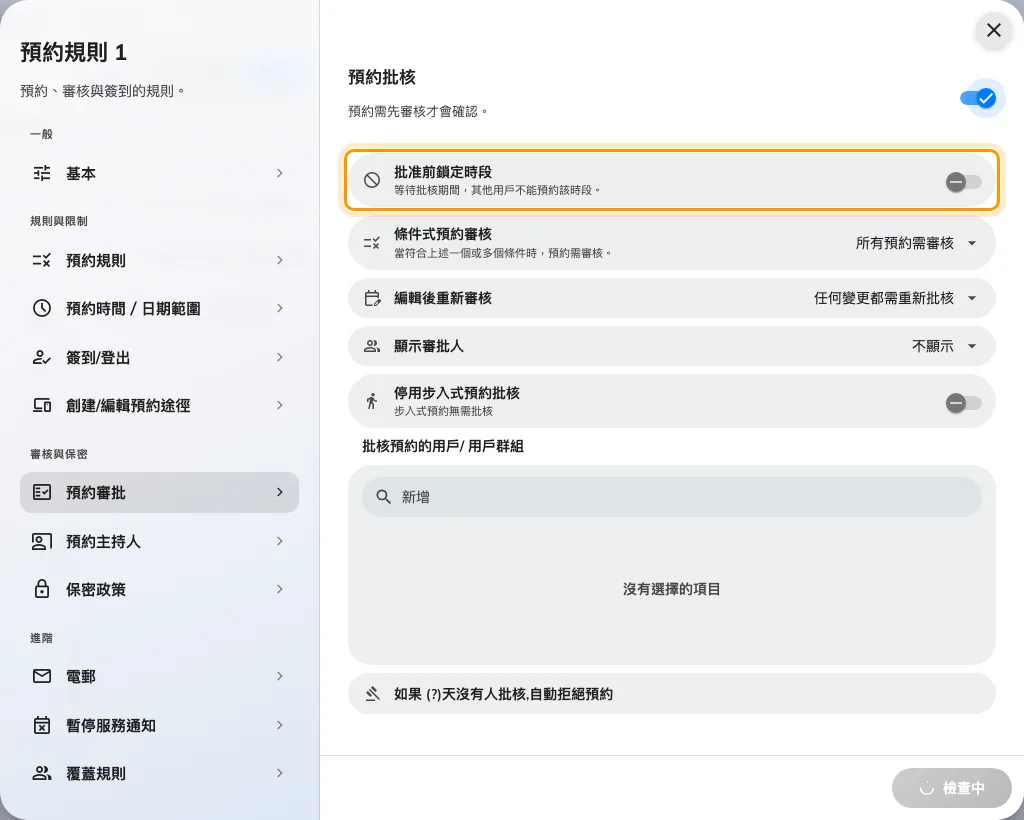Expand the chevron on 預約時間 / 日期範圍 row
1024x820 pixels.
[x=280, y=308]
